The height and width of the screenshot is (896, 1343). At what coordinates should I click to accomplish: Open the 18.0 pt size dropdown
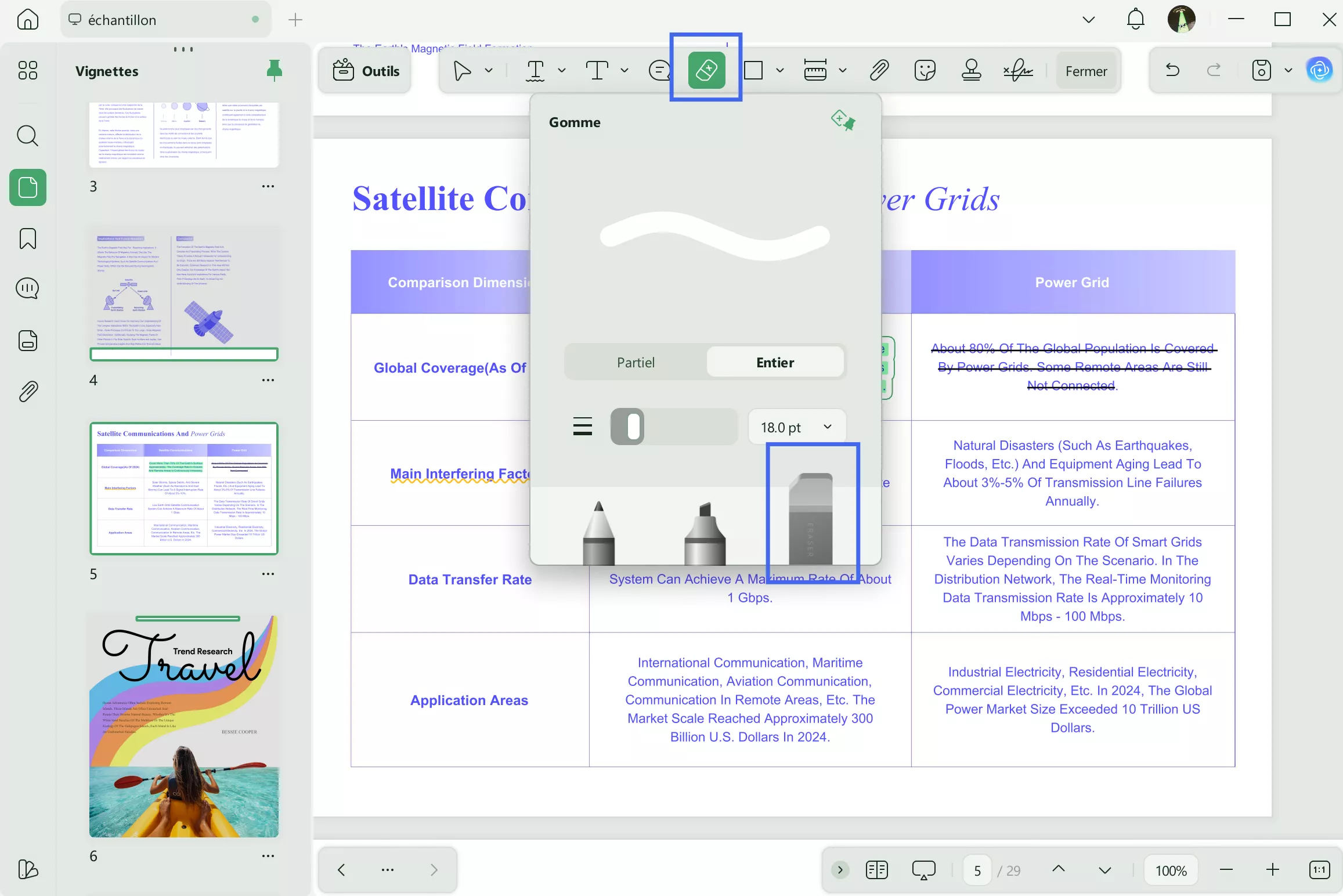[x=796, y=427]
